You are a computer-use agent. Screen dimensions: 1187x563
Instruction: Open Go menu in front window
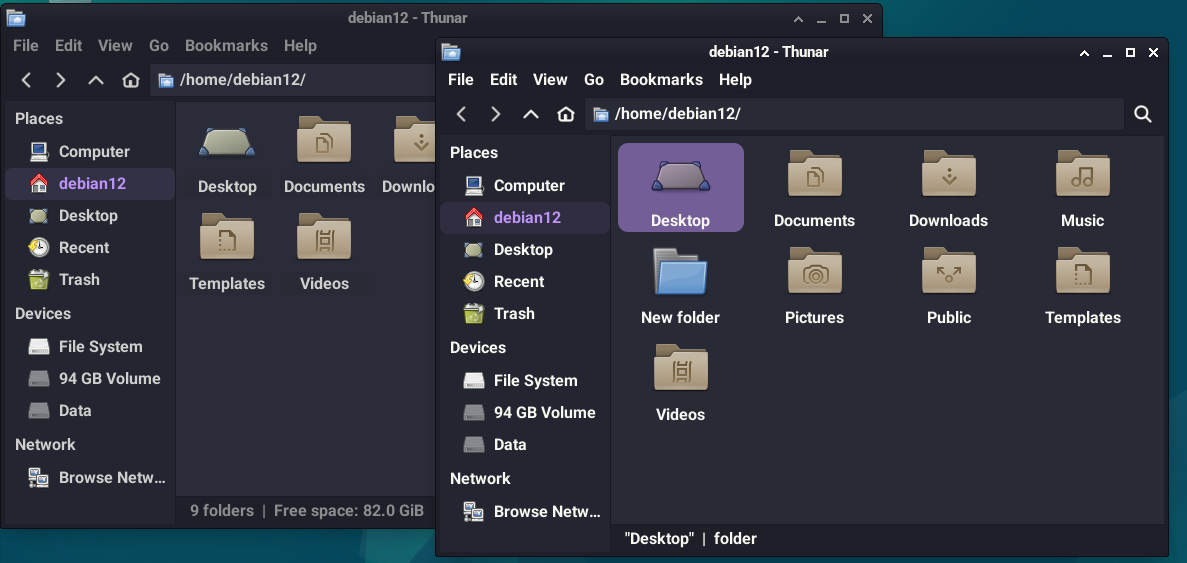tap(594, 79)
